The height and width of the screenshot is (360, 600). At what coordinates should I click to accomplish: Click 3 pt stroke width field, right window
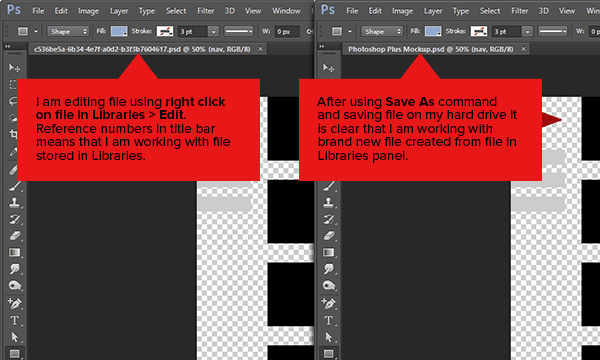coord(507,31)
